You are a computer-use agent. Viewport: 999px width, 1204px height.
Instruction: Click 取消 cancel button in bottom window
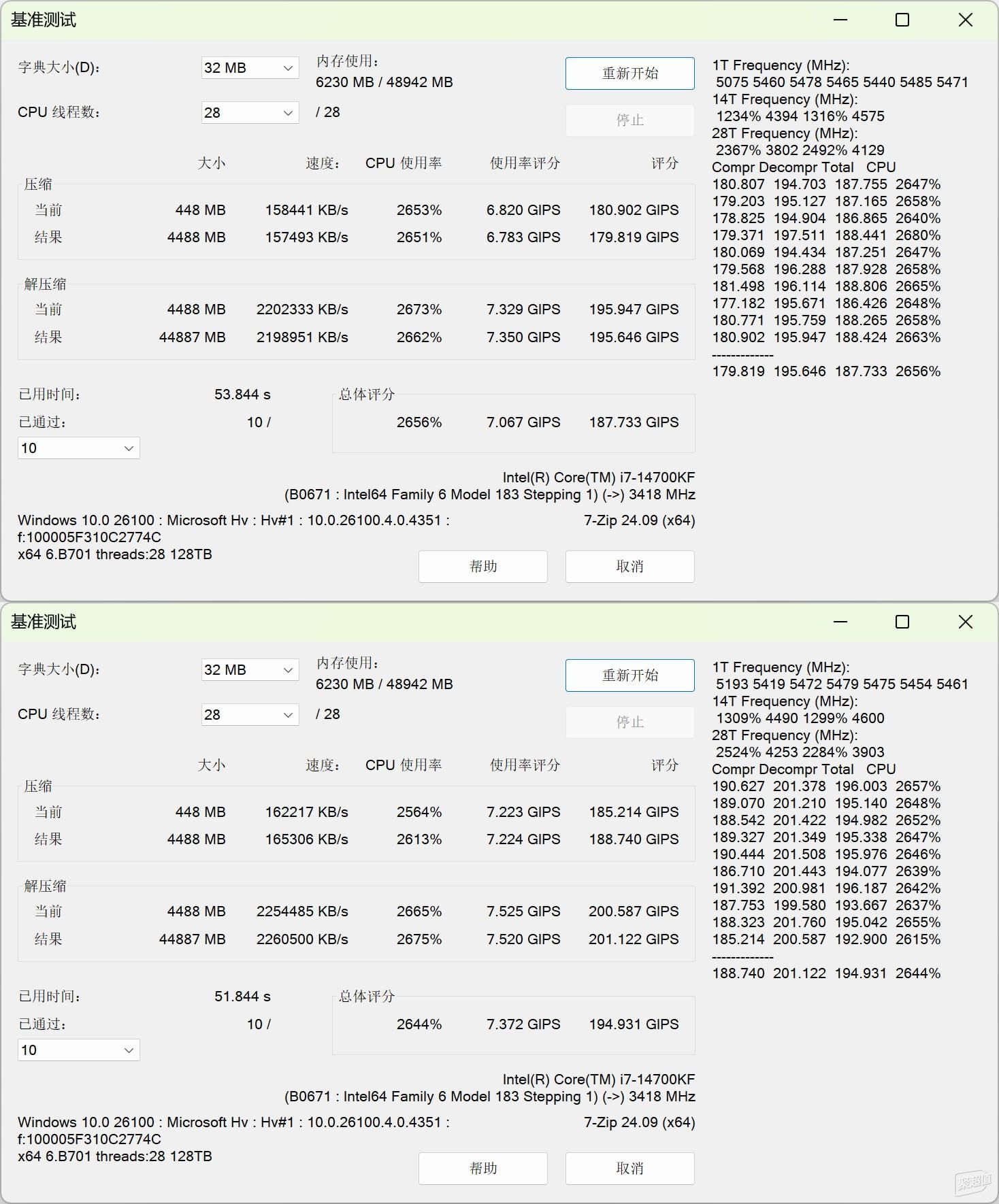630,1169
